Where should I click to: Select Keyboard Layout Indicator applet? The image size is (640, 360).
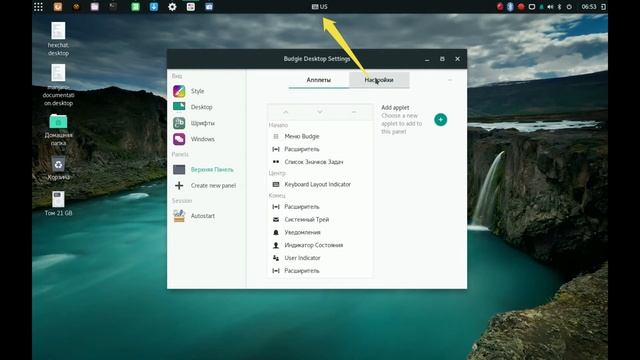tap(320, 184)
